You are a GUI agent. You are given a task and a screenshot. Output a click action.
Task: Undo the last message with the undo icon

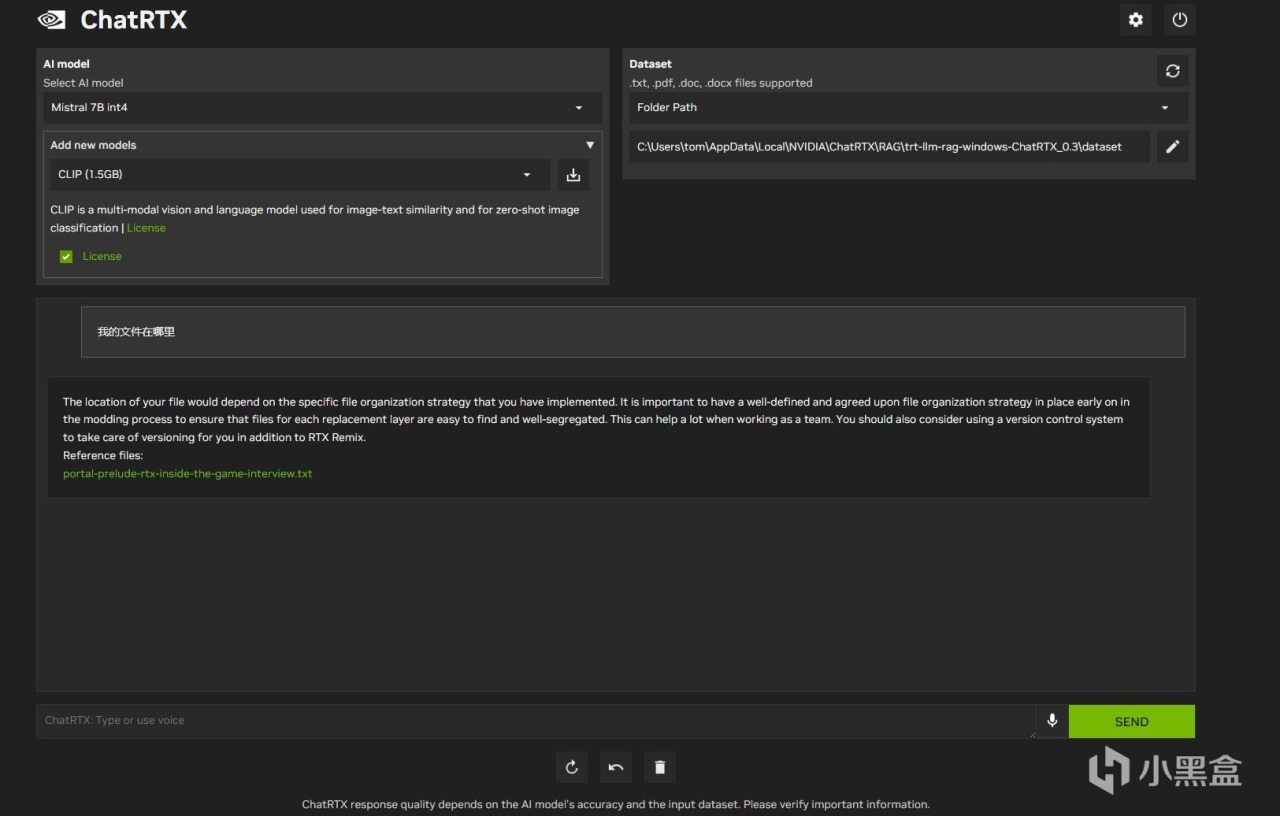point(616,767)
